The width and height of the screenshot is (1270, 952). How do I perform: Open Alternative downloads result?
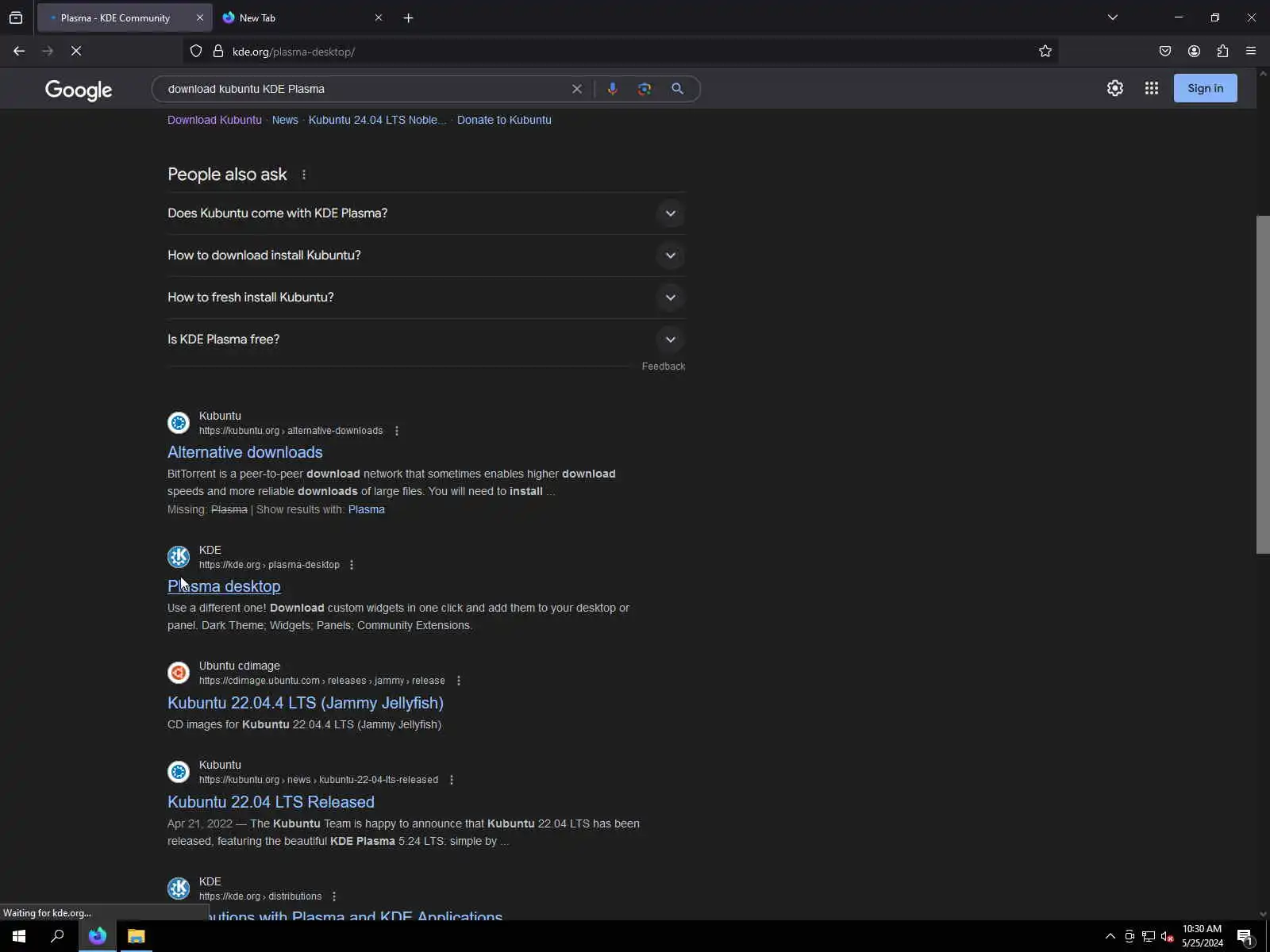245,452
